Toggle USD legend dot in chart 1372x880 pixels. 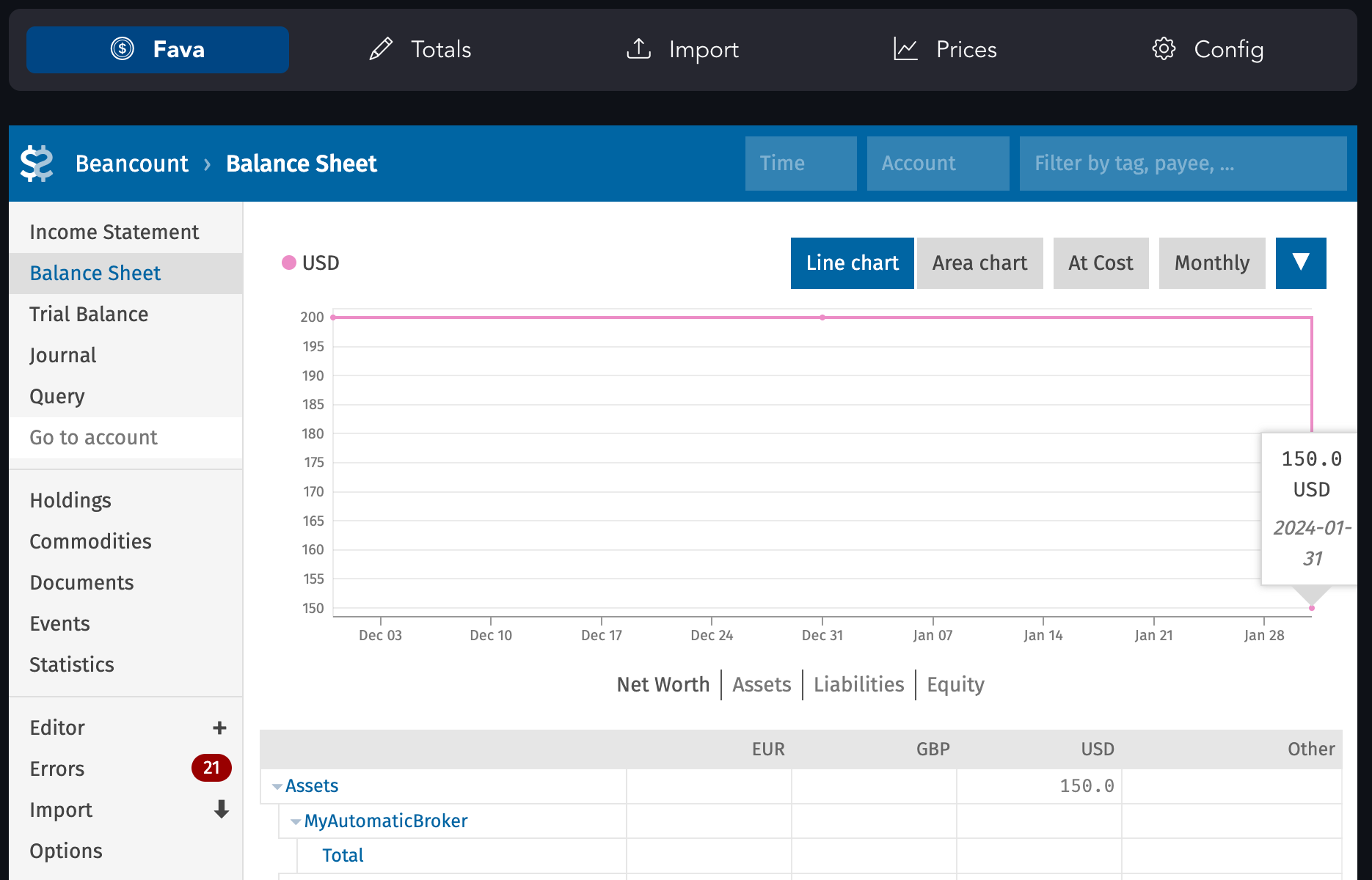tap(289, 263)
